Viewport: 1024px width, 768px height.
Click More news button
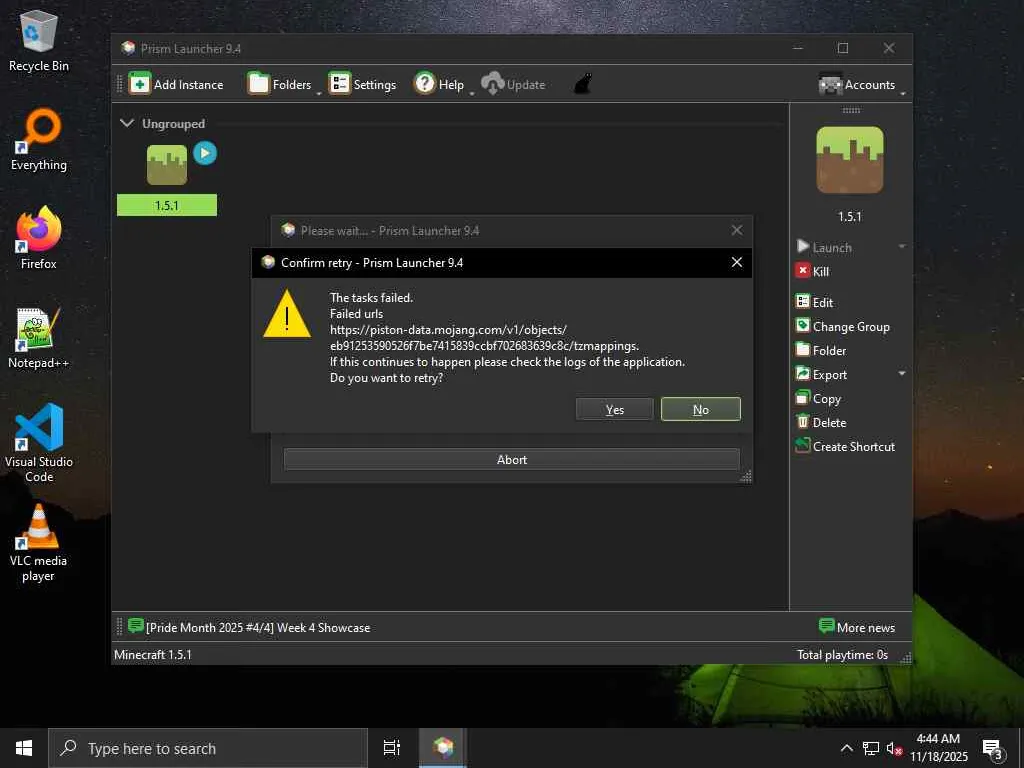[857, 628]
